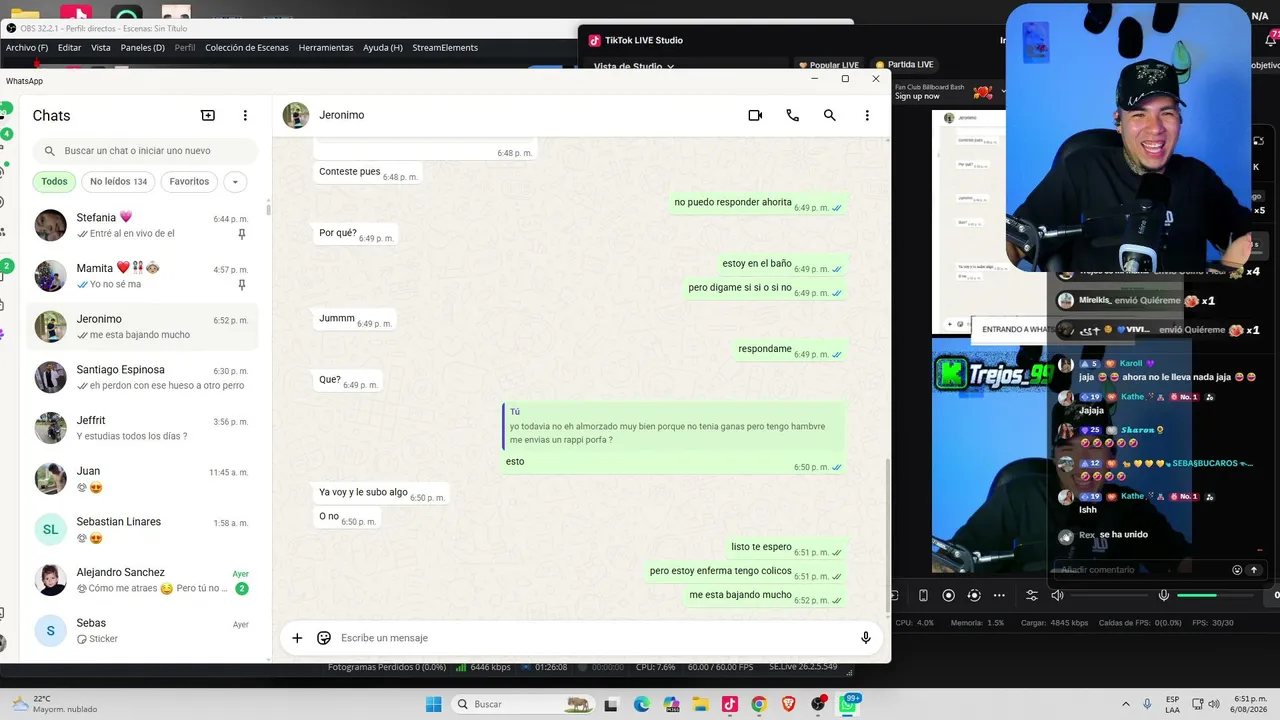Click the record button in TikTok Studio

point(949,596)
